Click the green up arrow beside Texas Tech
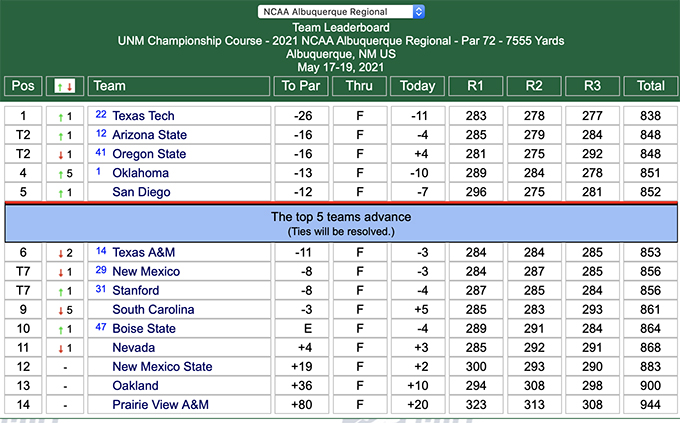Screen dimensions: 680x423 tap(61, 117)
